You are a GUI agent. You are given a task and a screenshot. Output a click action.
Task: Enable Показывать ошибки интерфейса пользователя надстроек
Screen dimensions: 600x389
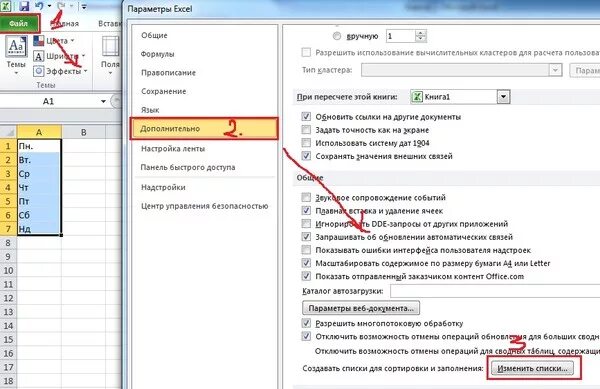306,250
